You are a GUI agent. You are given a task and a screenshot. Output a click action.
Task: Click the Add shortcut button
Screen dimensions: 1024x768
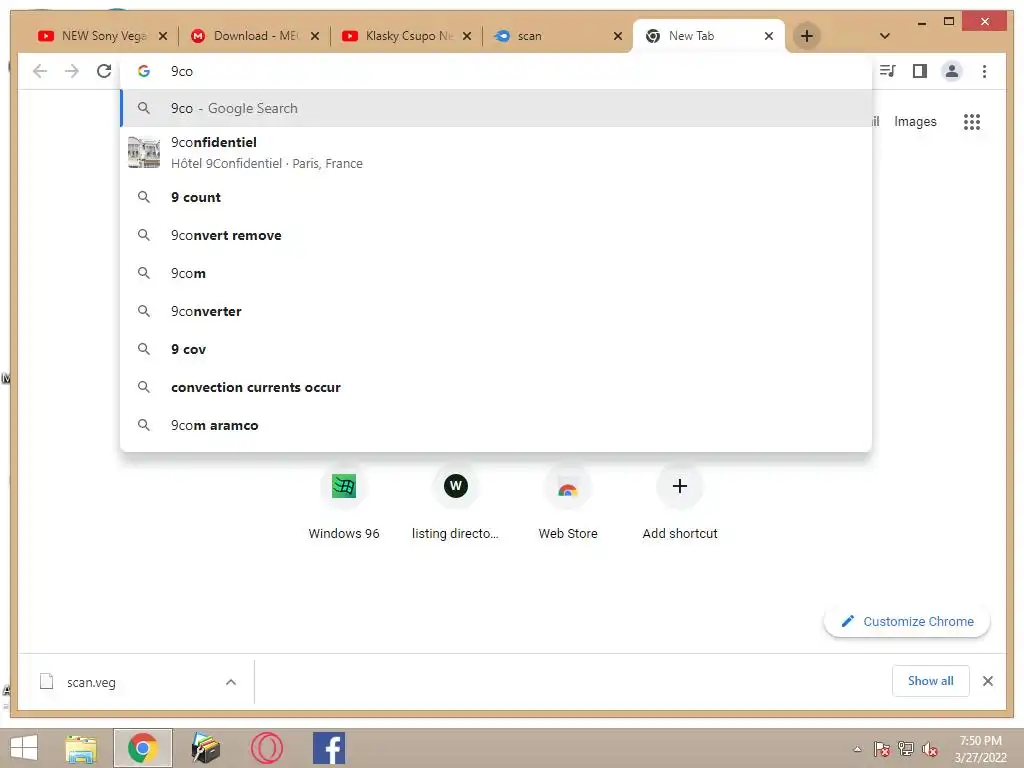(680, 503)
